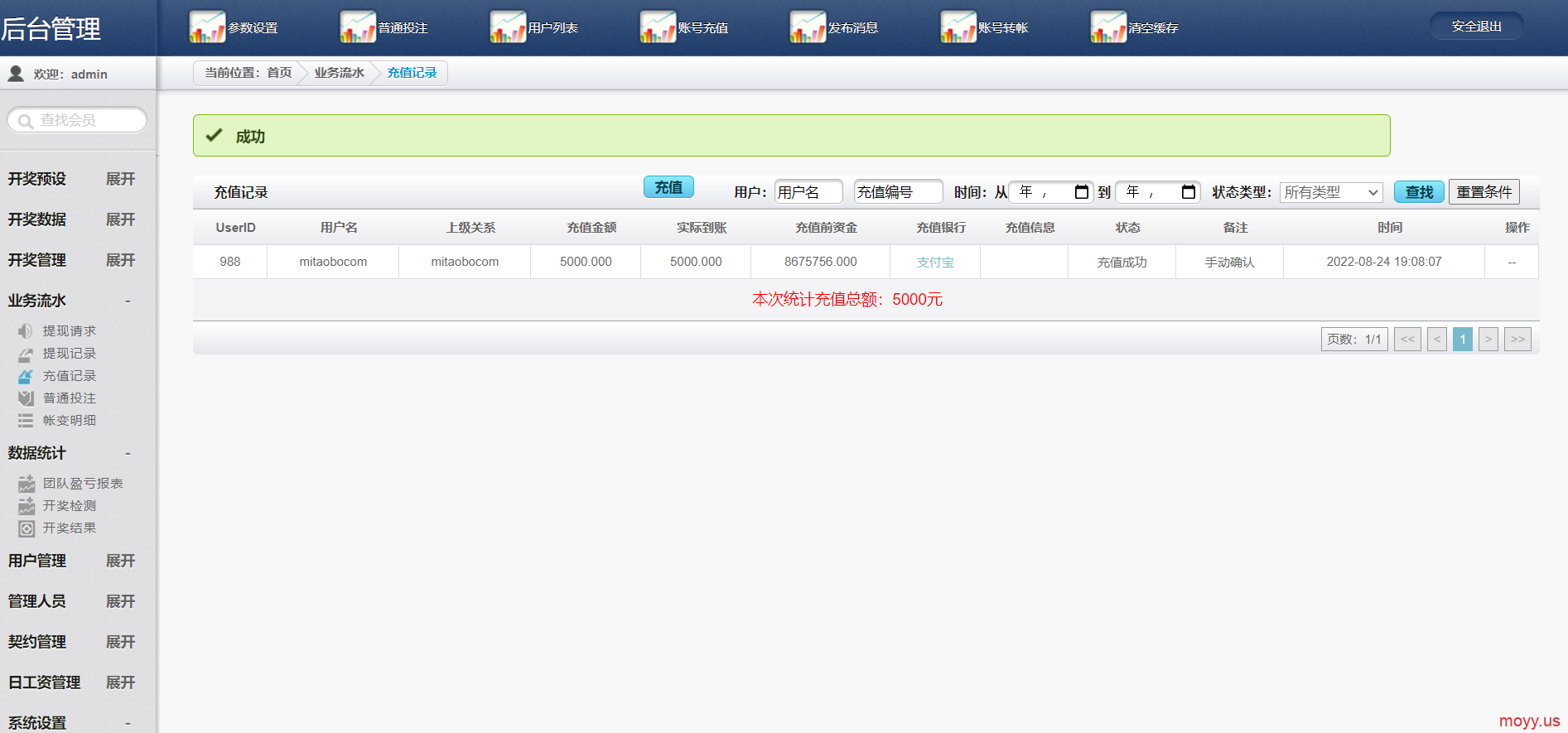This screenshot has height=733, width=1568.
Task: Open 提现请求 in sidebar menu
Action: [70, 331]
